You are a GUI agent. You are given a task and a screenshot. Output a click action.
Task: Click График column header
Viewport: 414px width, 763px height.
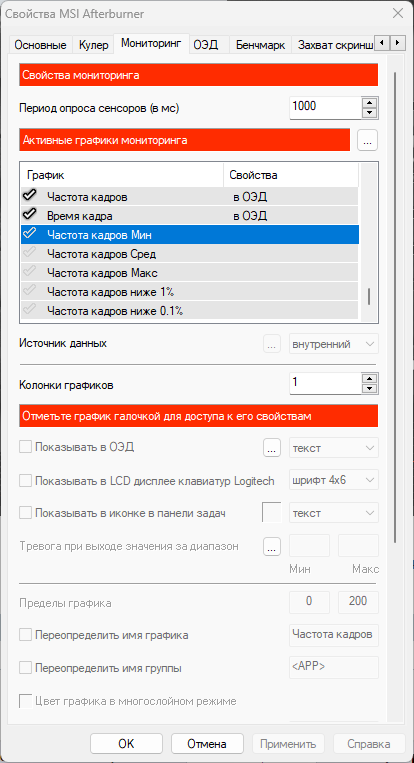tap(122, 175)
